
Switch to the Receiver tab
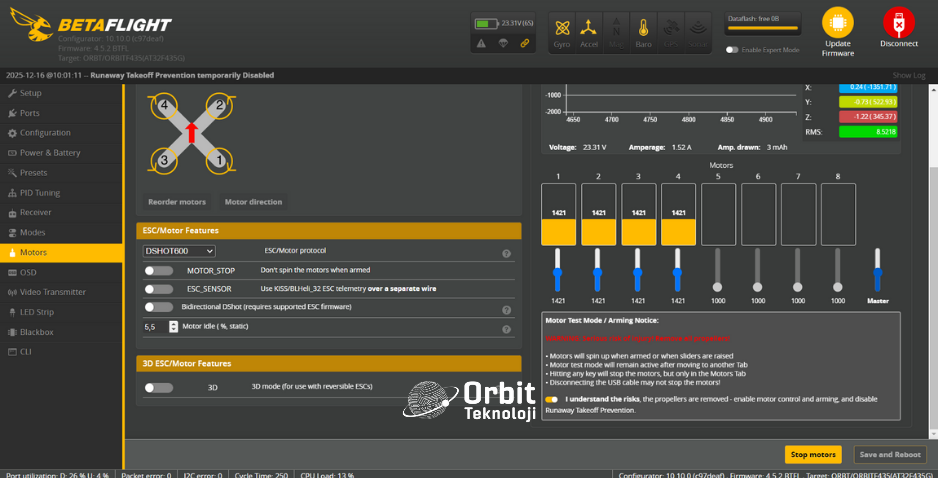click(35, 212)
